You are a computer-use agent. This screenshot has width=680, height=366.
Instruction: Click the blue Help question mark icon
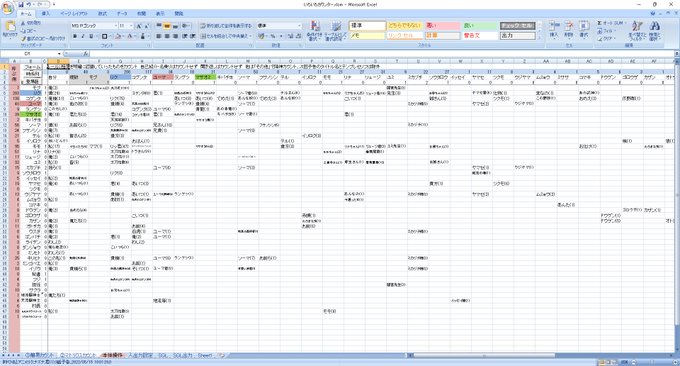click(x=653, y=13)
